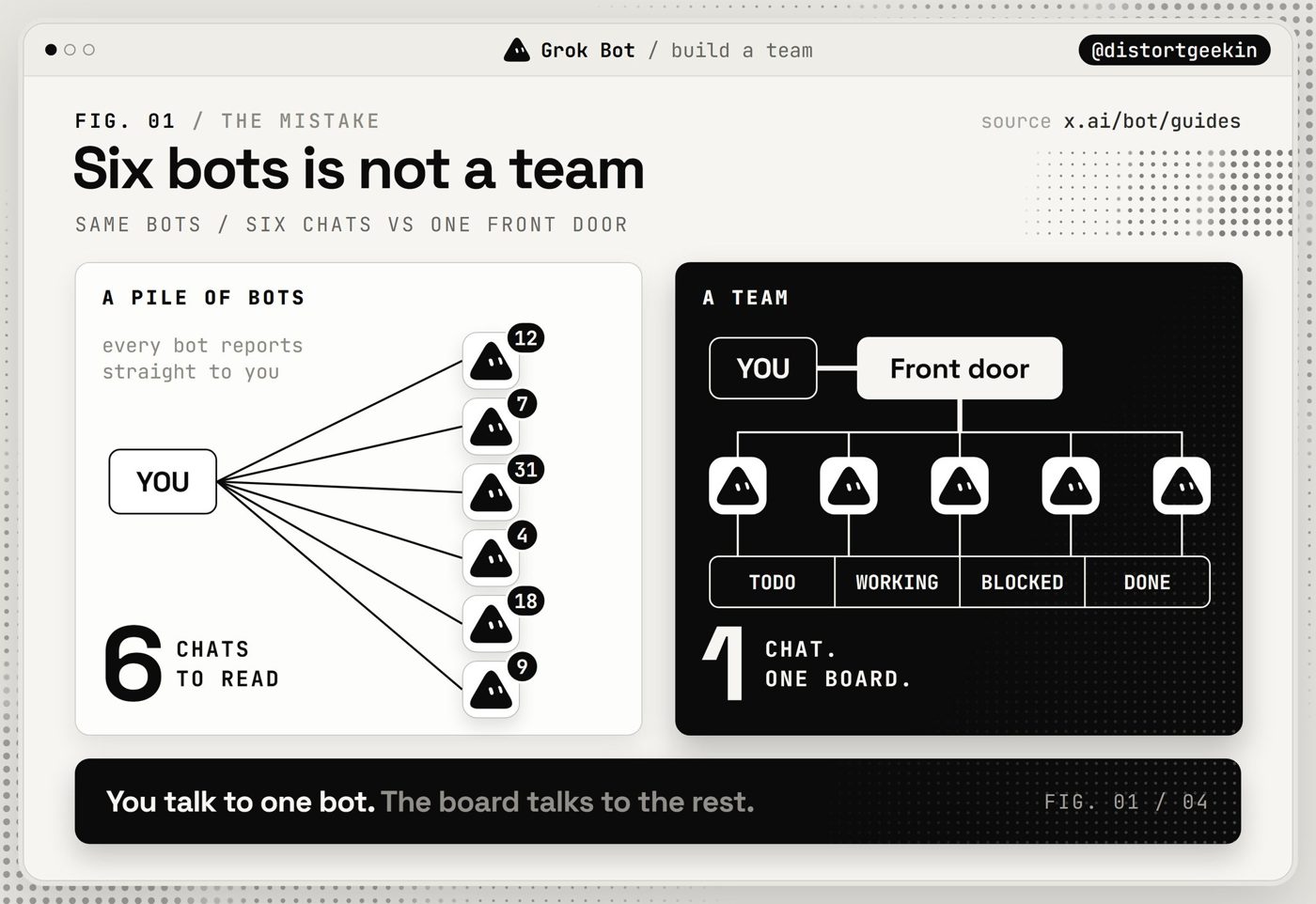
Task: Click the 'FIG. 01 / 04' page indicator
Action: [x=1126, y=802]
